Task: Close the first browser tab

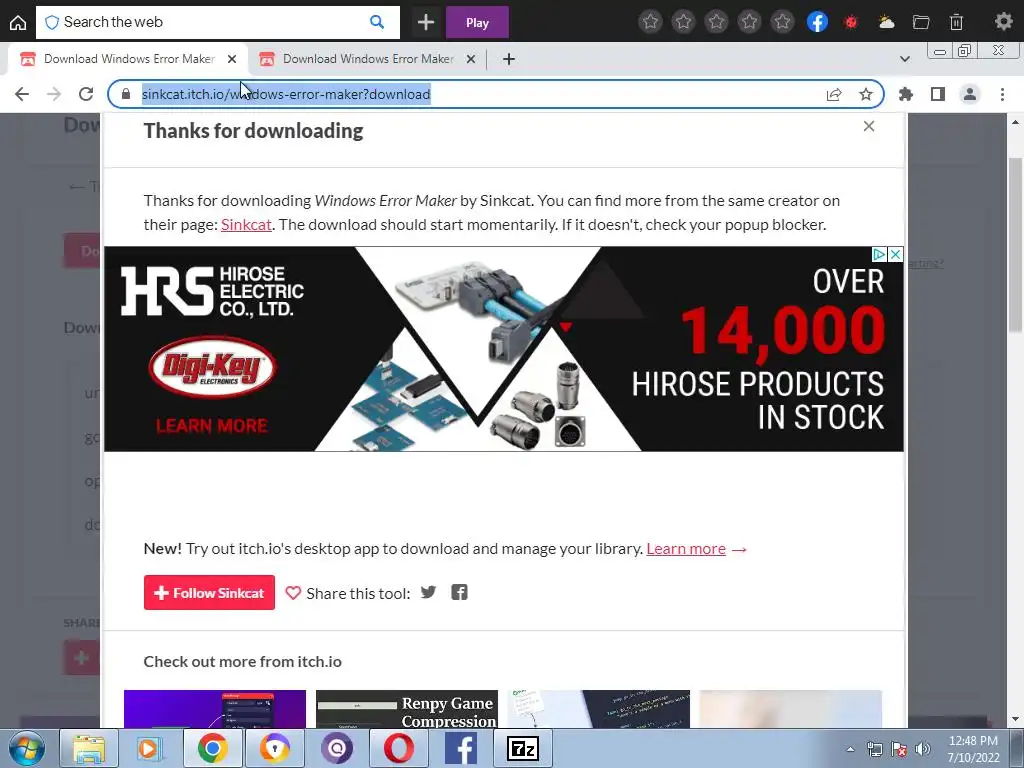Action: 232,59
